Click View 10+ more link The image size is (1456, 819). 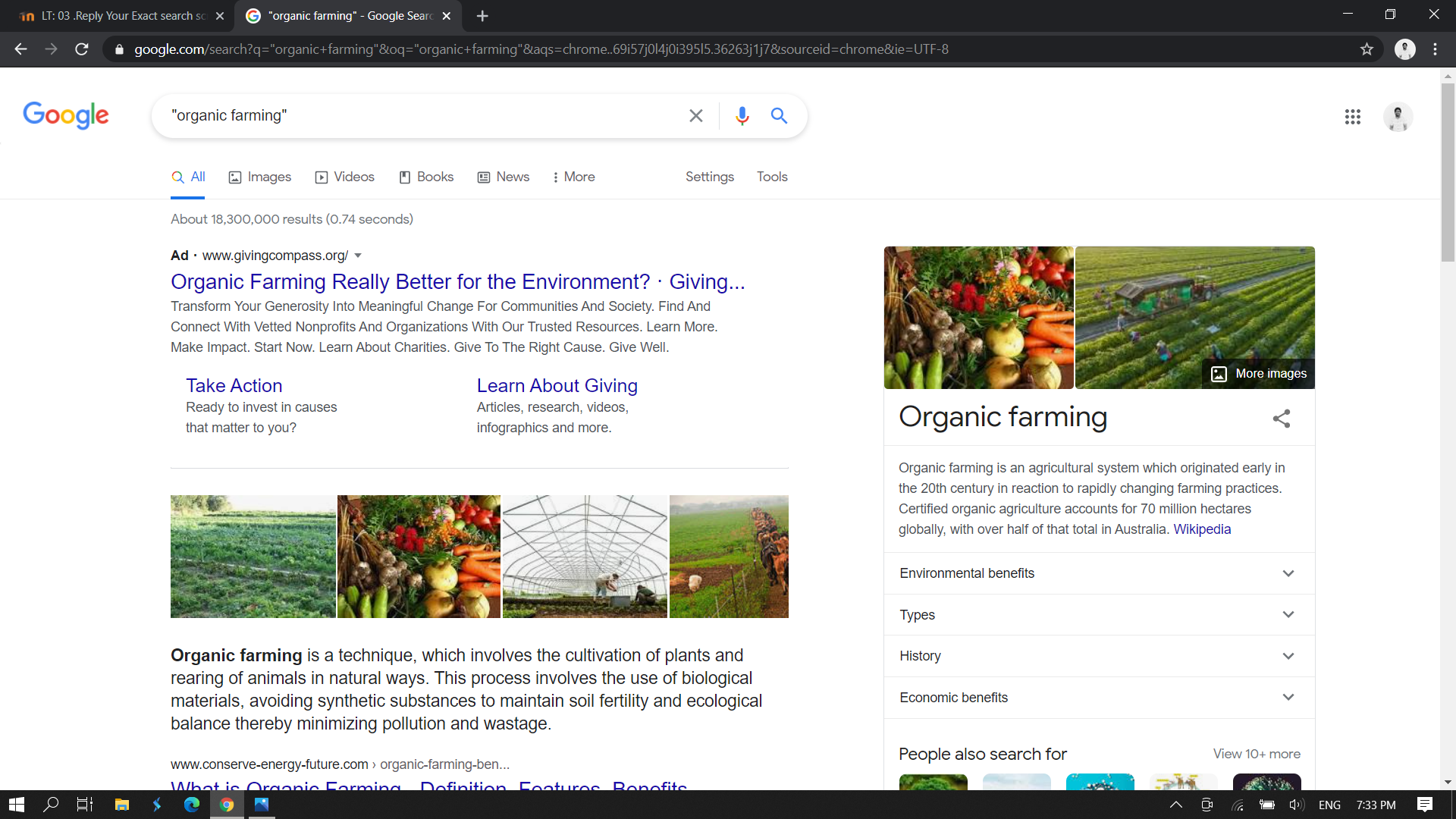(1257, 754)
